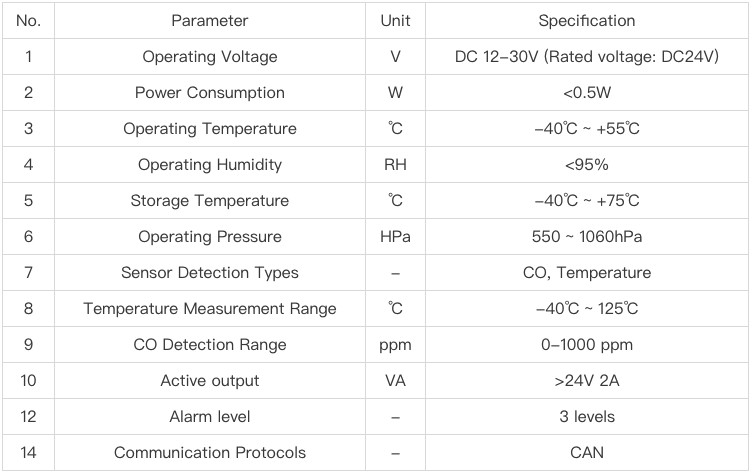Select the 'Active output' parameter cell
The width and height of the screenshot is (753, 474).
coord(209,380)
